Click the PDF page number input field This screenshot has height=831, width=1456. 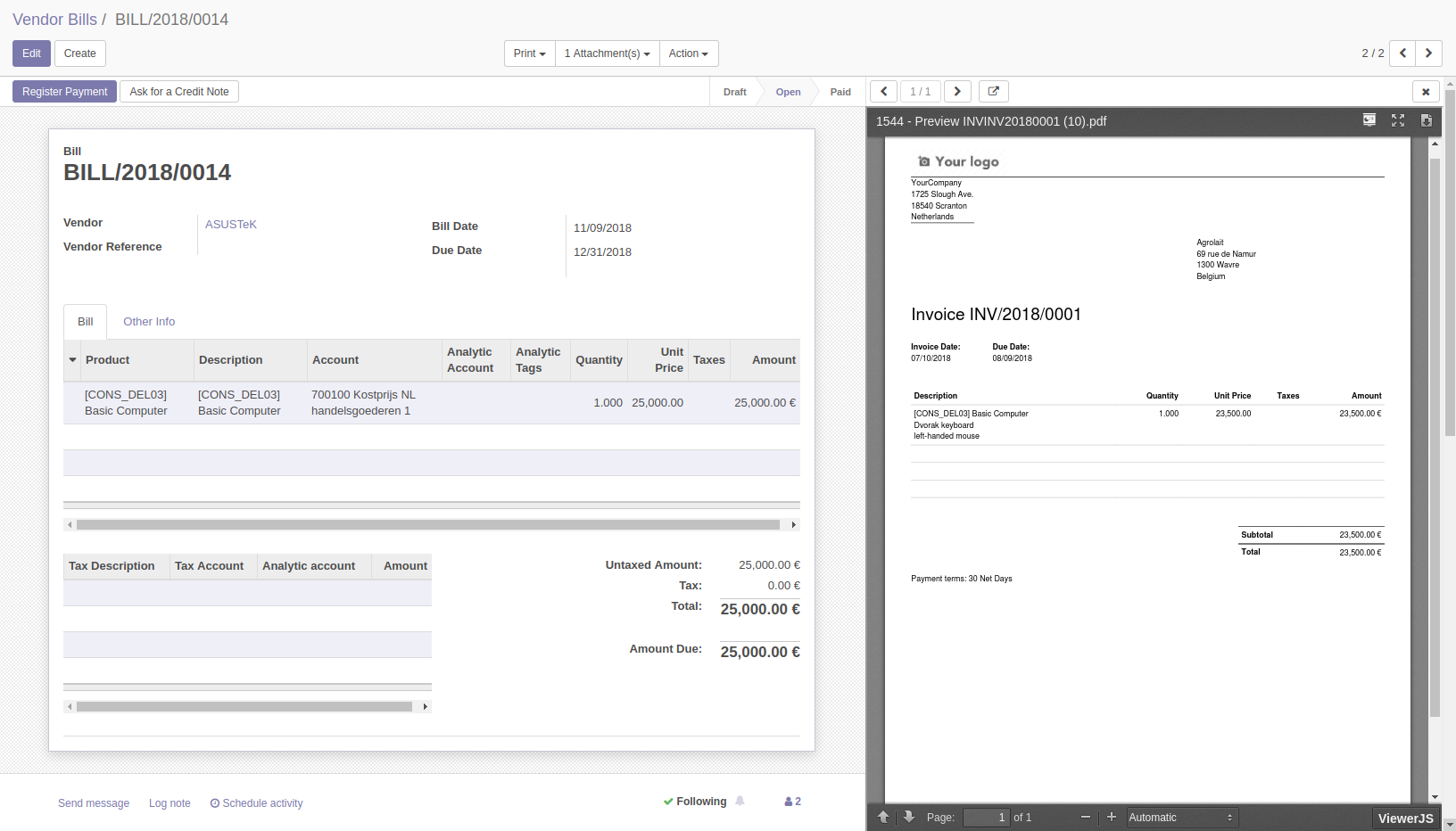pos(986,818)
